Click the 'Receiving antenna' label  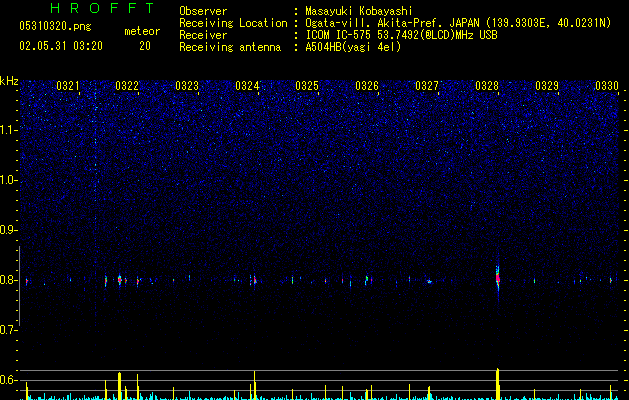point(230,47)
